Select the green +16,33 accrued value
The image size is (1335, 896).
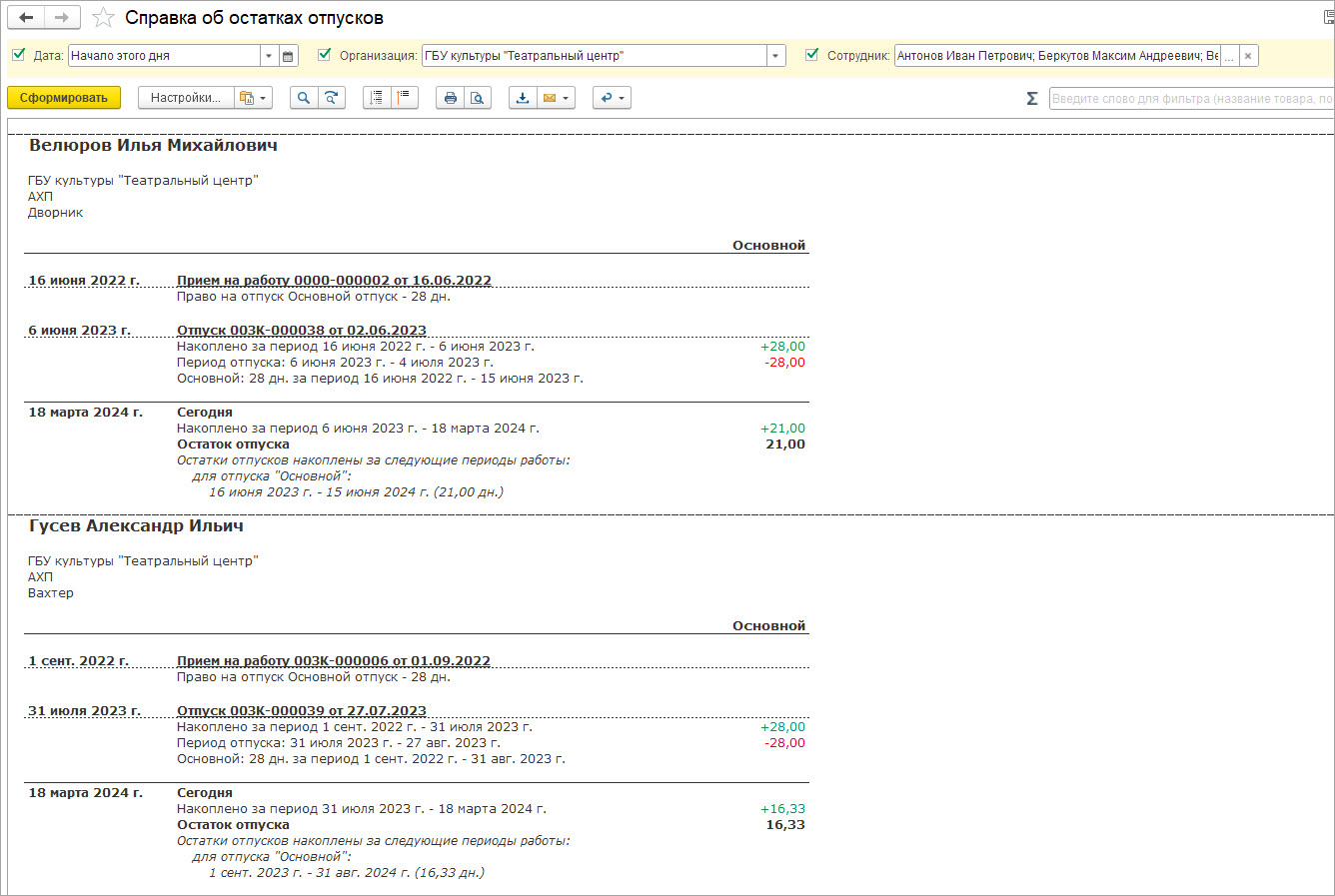pos(782,809)
